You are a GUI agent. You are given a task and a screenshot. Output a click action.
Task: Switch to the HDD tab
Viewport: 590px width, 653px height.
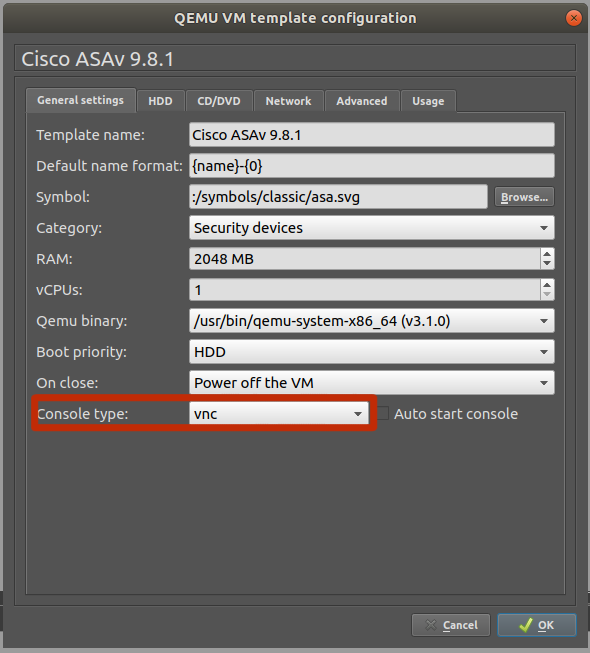(x=160, y=101)
